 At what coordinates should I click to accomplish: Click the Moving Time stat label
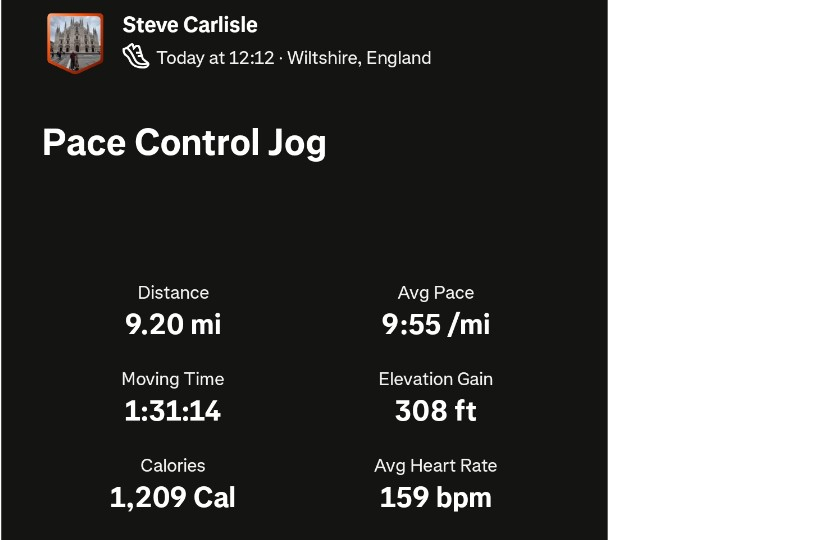coord(173,379)
